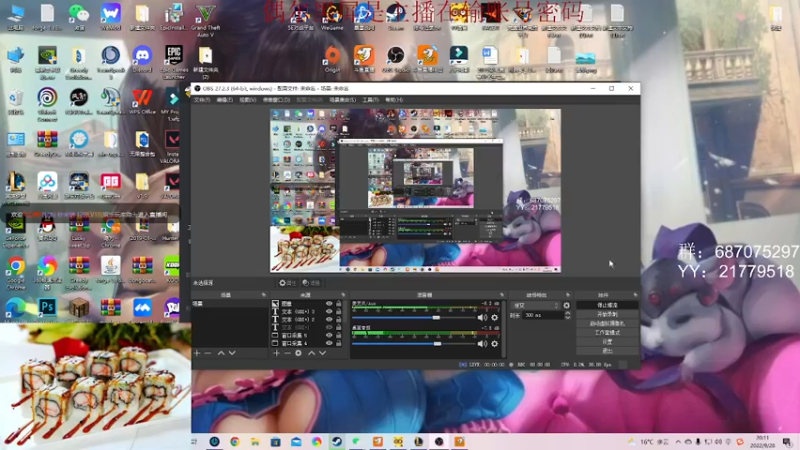Viewport: 800px width, 450px height.
Task: Open 麦克风/Aux audio settings gear
Action: click(494, 317)
